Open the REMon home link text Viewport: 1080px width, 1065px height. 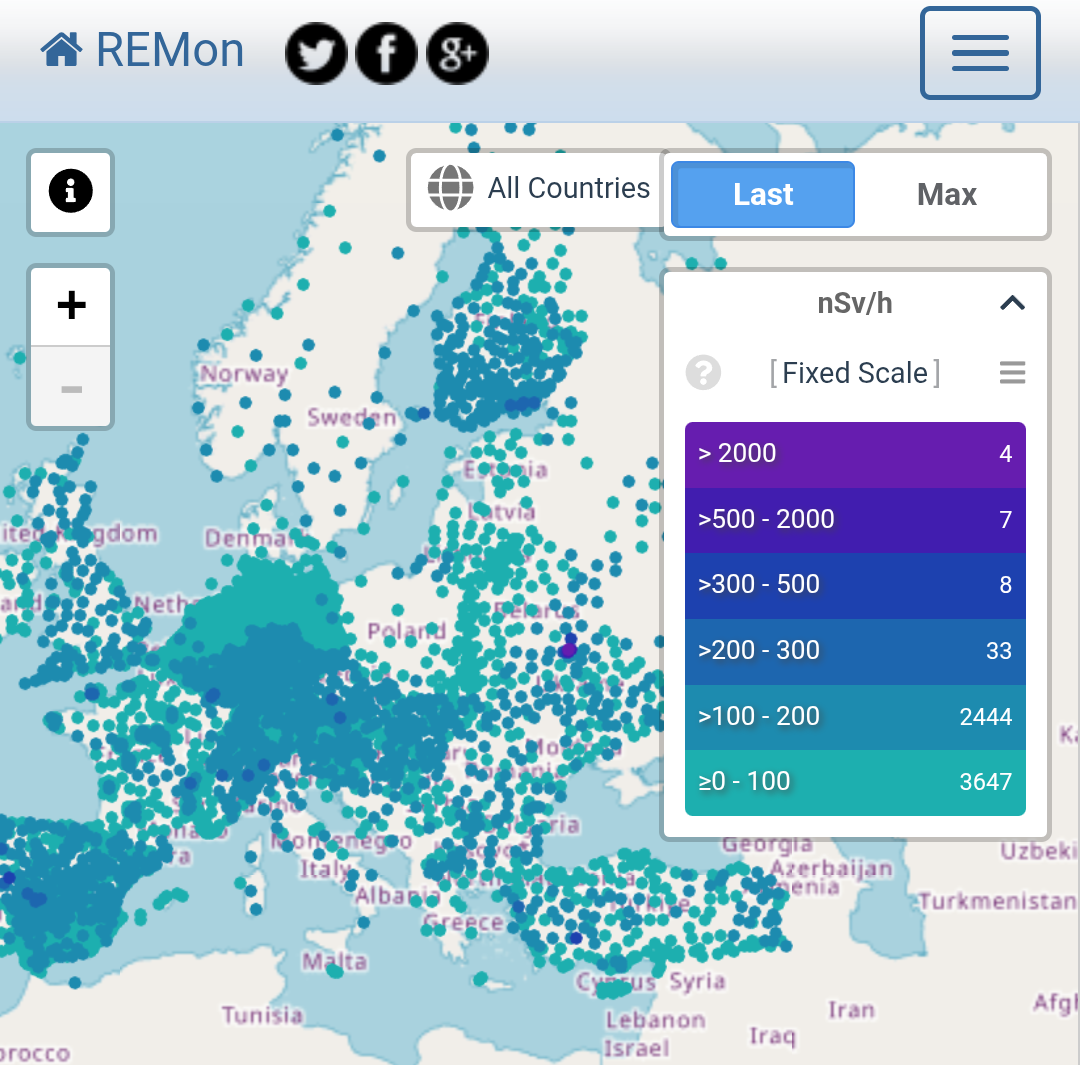(x=169, y=50)
